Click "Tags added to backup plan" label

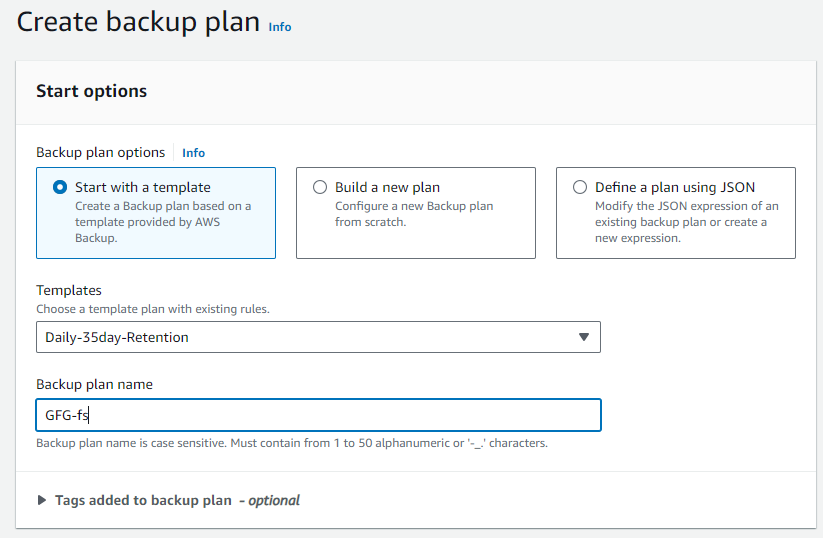pos(143,500)
